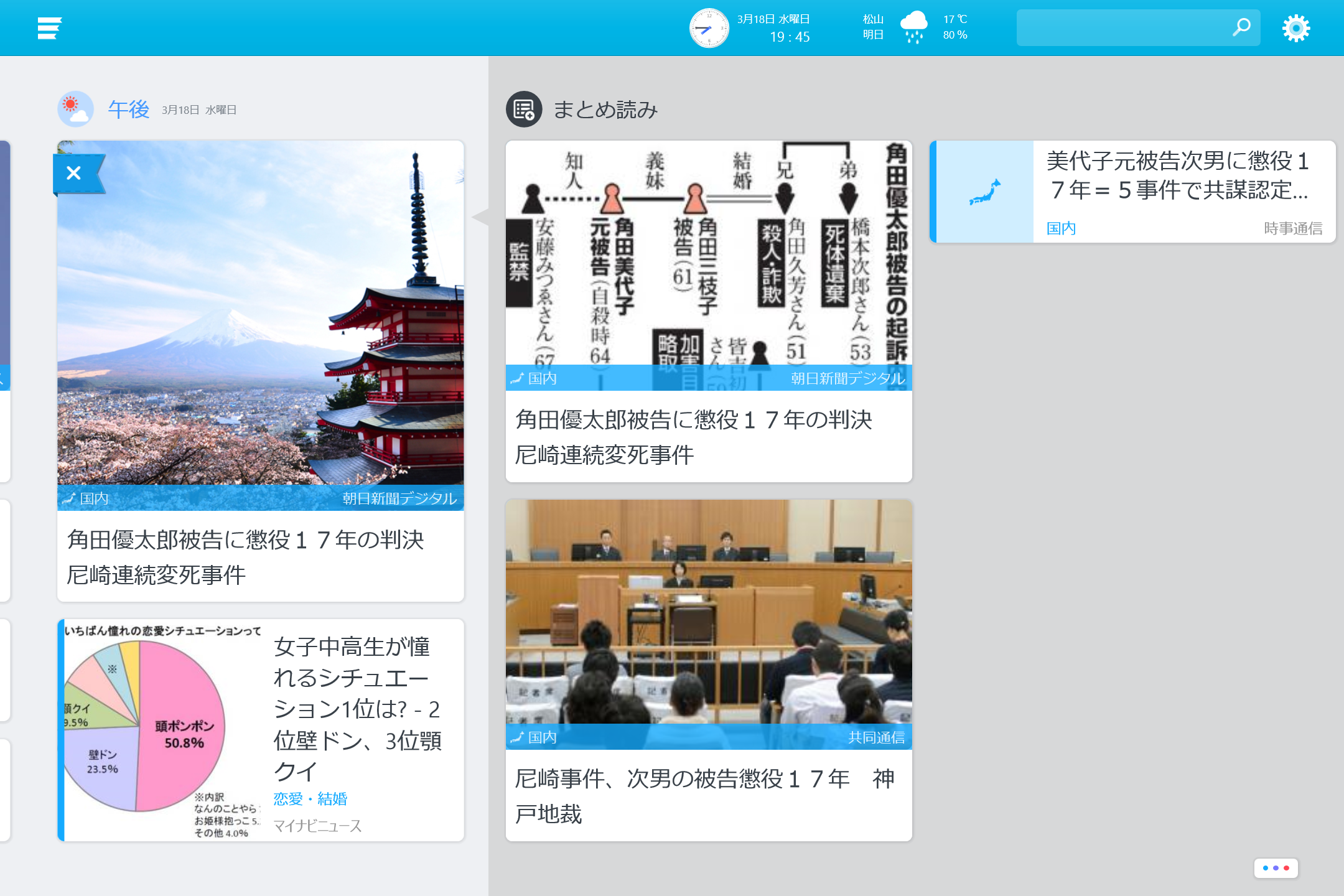Viewport: 1344px width, 896px height.
Task: Tap the Japan map icon on the 時事通信 card
Action: coord(982,192)
